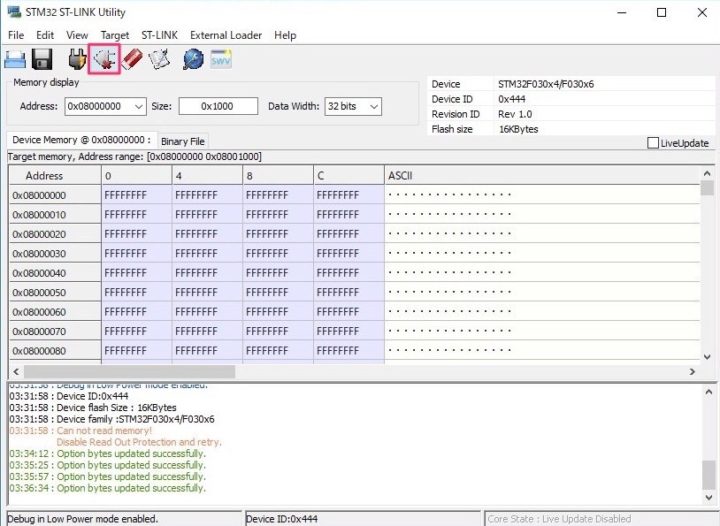The image size is (720, 526).
Task: Click the log panel scroll down arrow
Action: pos(707,497)
